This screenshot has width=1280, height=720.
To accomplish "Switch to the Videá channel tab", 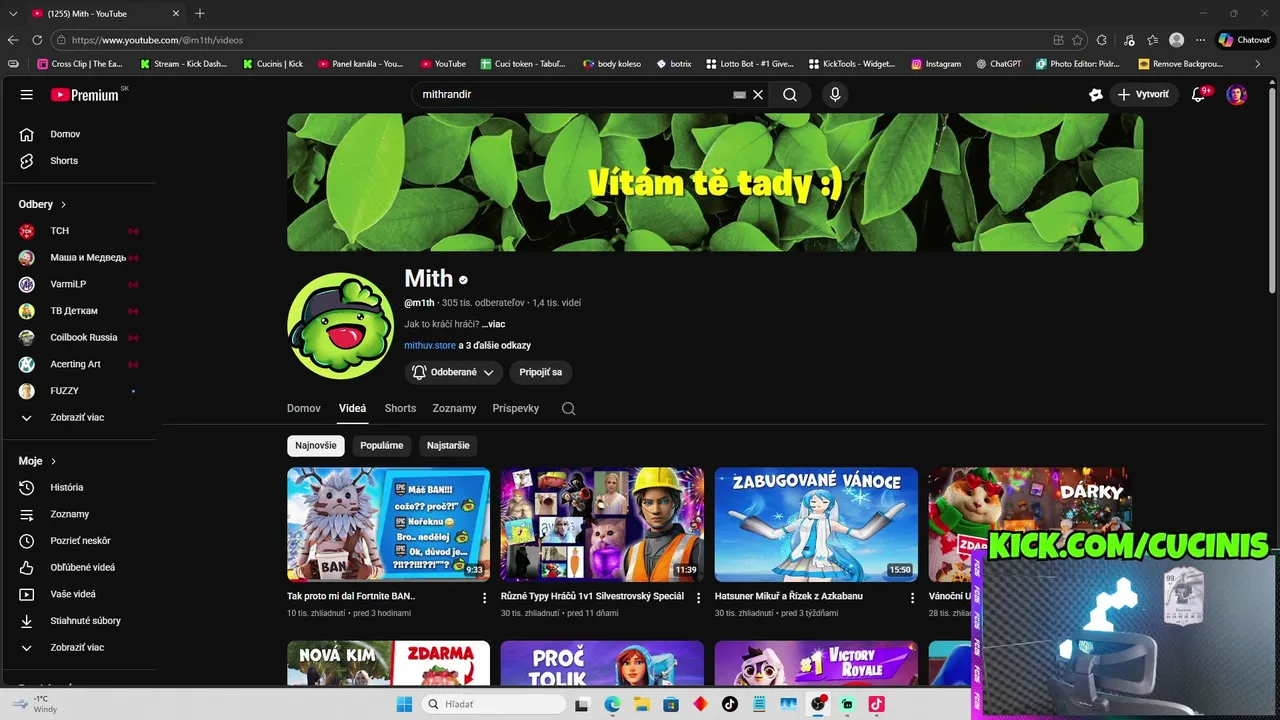I will 352,408.
